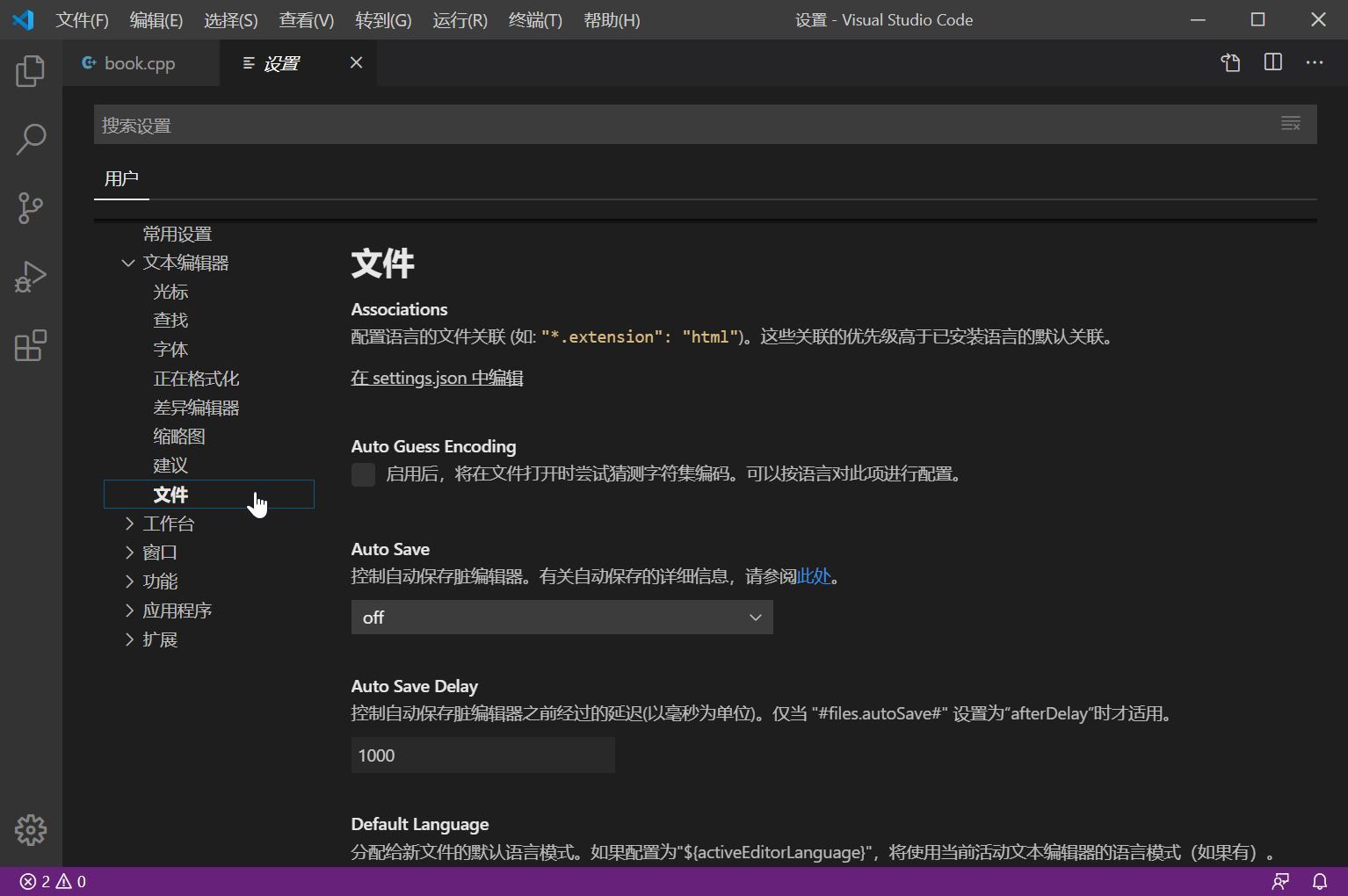The width and height of the screenshot is (1348, 896).
Task: Split the editor to the right
Action: [x=1273, y=62]
